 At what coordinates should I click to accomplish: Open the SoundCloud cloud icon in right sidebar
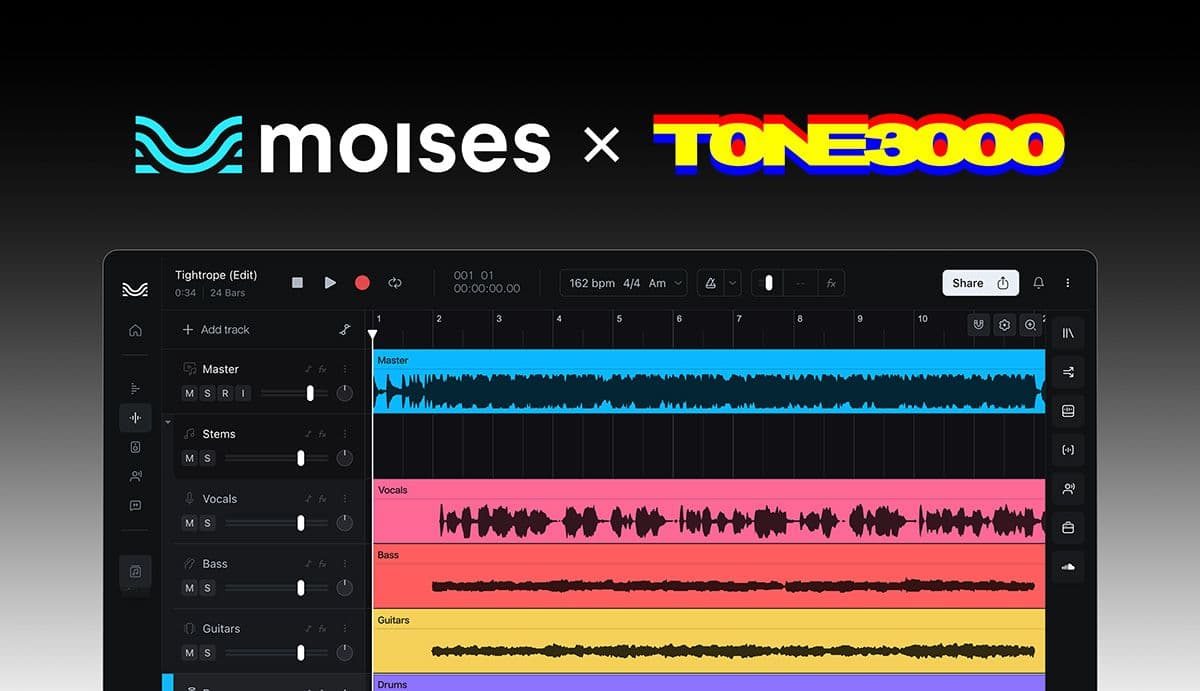tap(1068, 567)
